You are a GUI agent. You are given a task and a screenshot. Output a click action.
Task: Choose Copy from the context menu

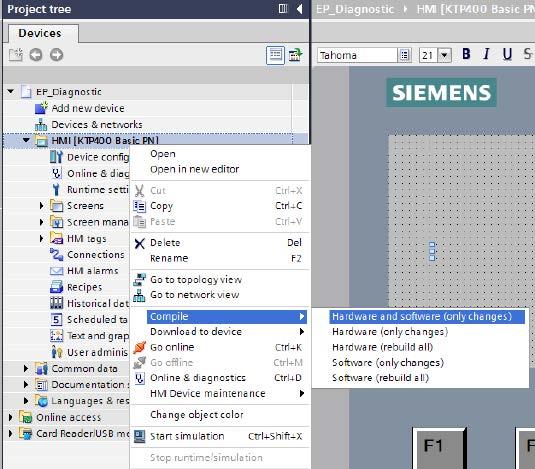tap(220, 206)
